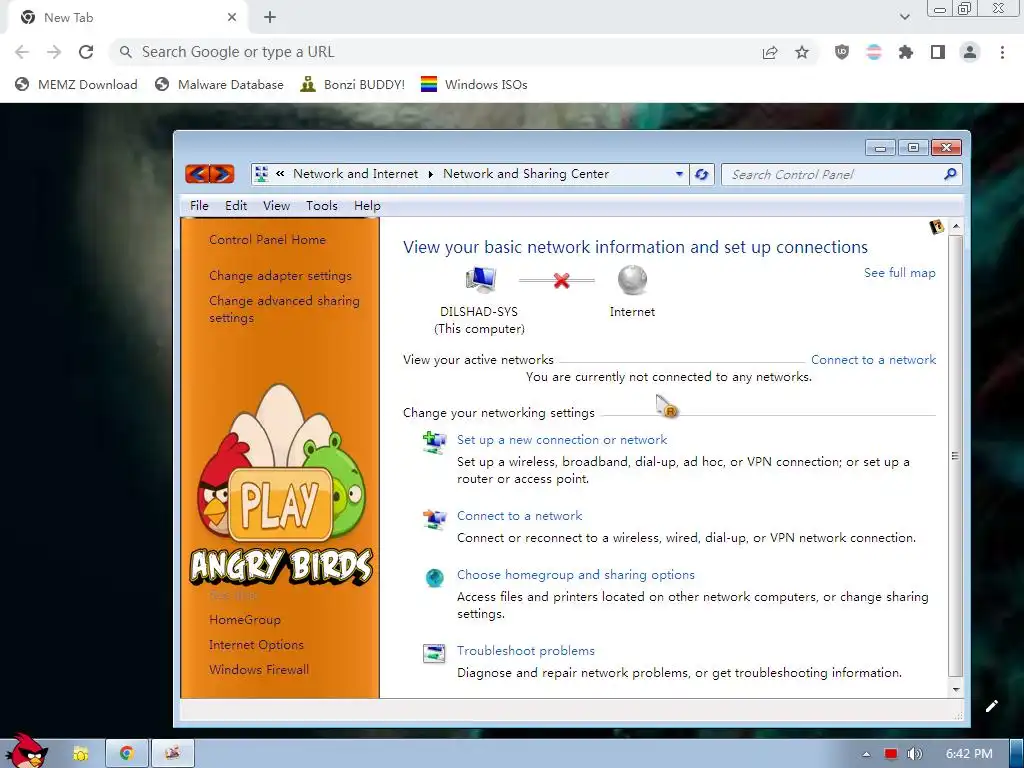Click the search magnifier in Search Control Panel
This screenshot has width=1024, height=768.
(950, 174)
